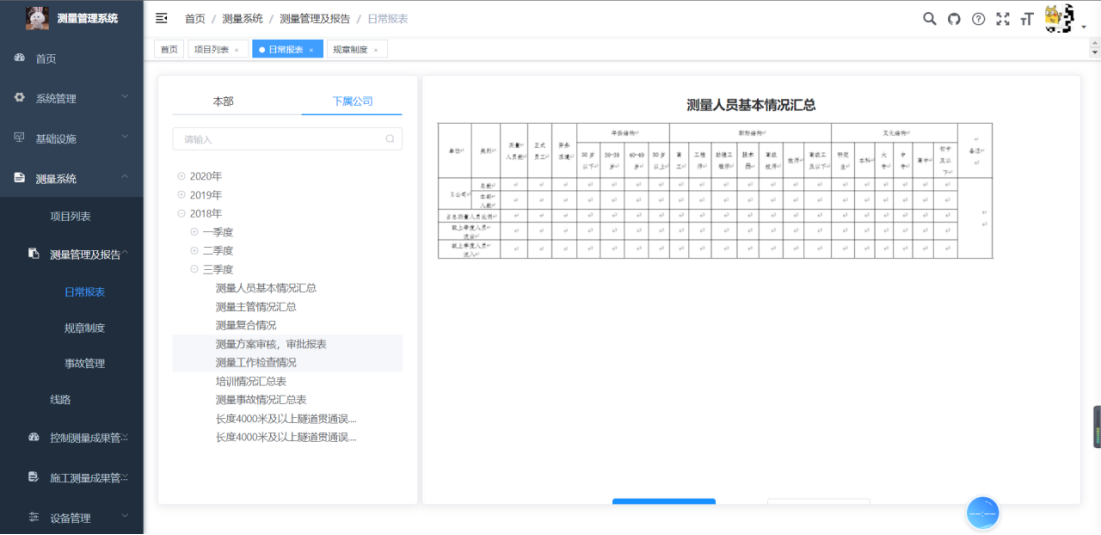Collapse the 三季度 tree node
The image size is (1101, 535).
[195, 269]
